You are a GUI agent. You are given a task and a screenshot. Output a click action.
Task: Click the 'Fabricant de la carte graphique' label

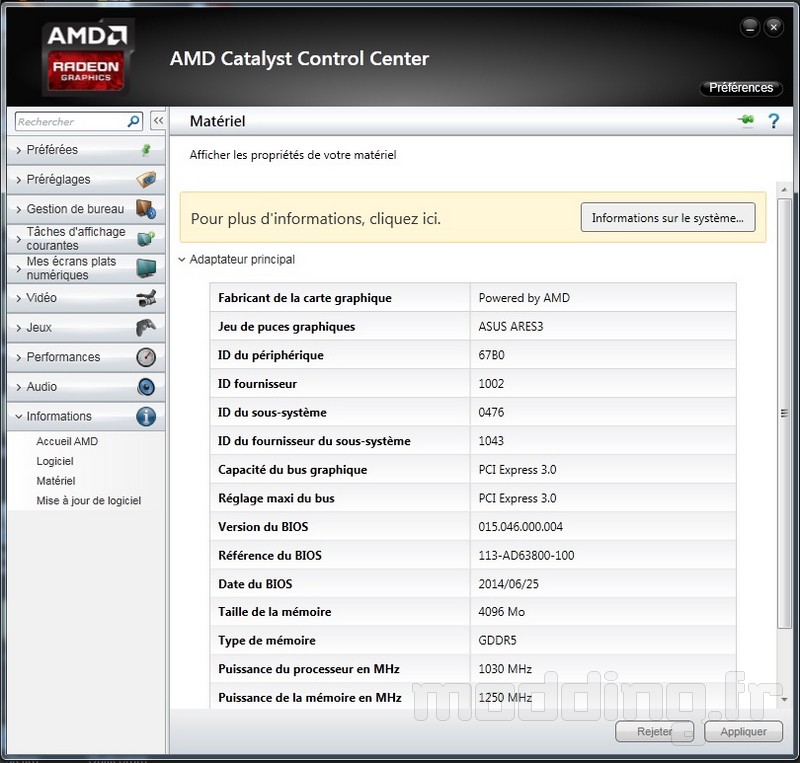pyautogui.click(x=305, y=298)
